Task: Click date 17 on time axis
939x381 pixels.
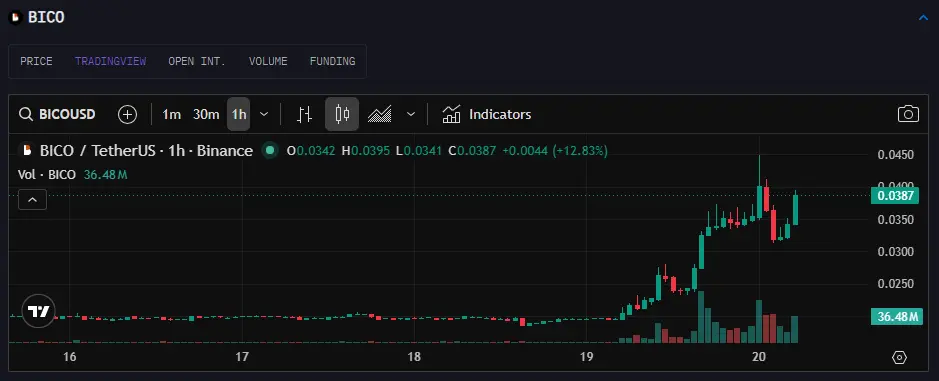Action: [242, 357]
